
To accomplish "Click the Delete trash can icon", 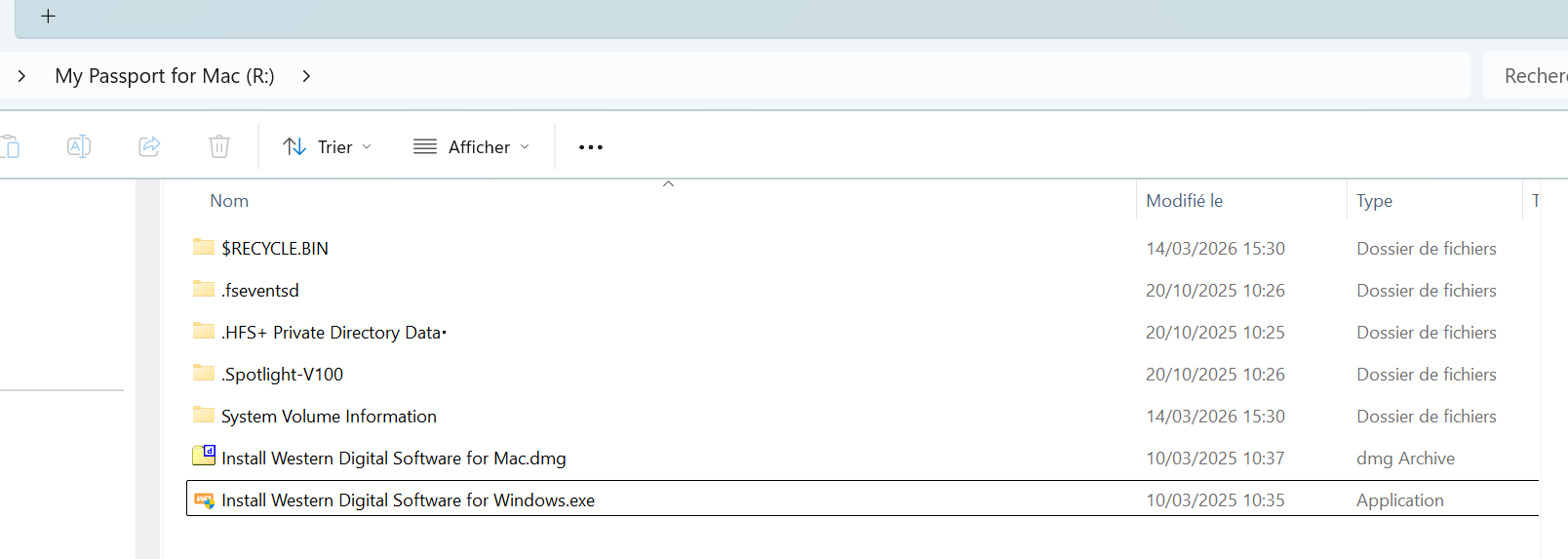I will click(x=219, y=147).
